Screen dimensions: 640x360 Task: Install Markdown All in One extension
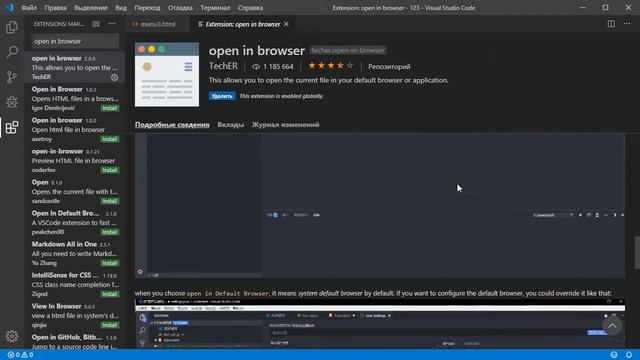(x=110, y=263)
